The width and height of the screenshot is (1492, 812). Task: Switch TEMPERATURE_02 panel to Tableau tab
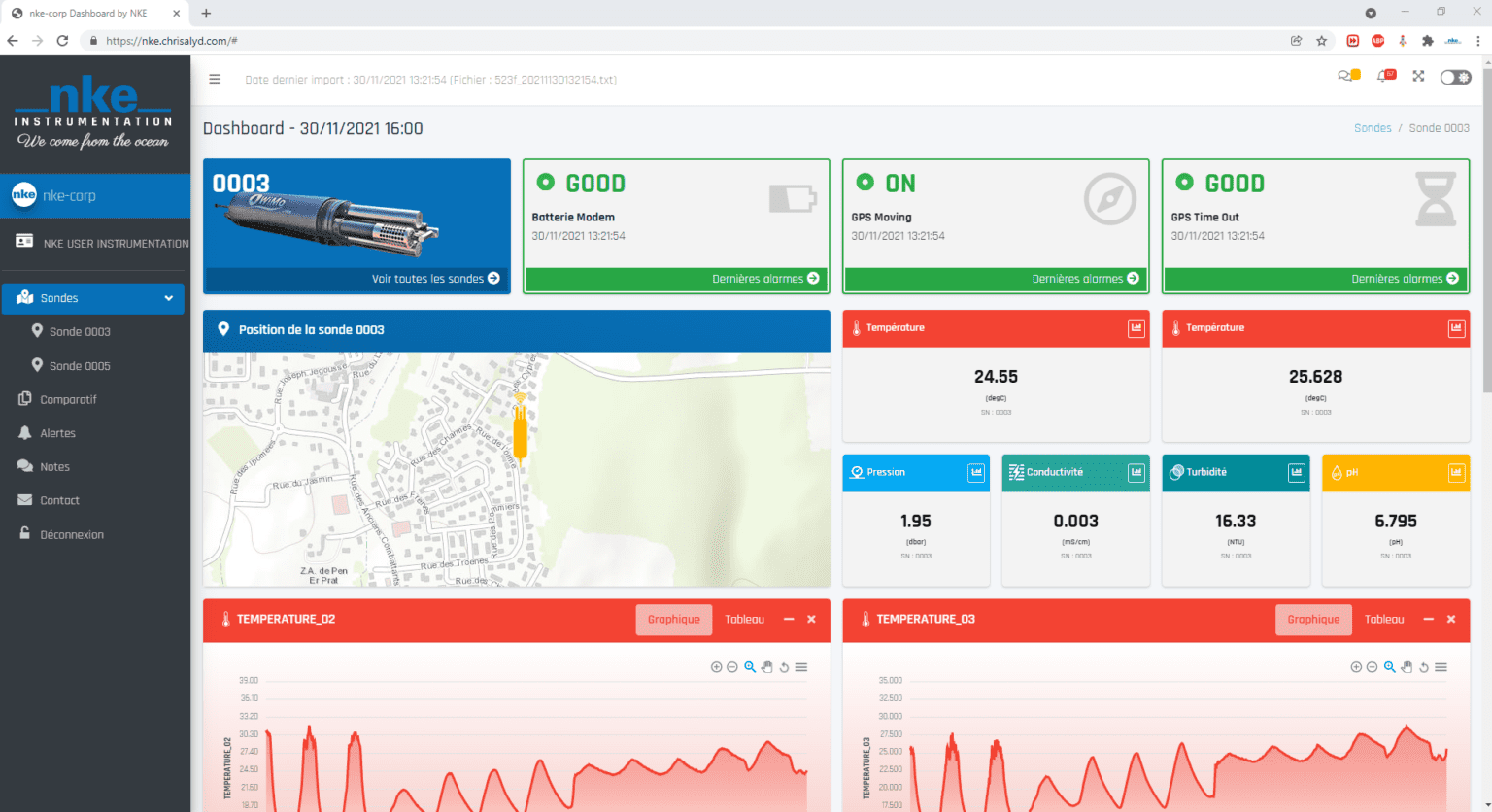coord(745,620)
